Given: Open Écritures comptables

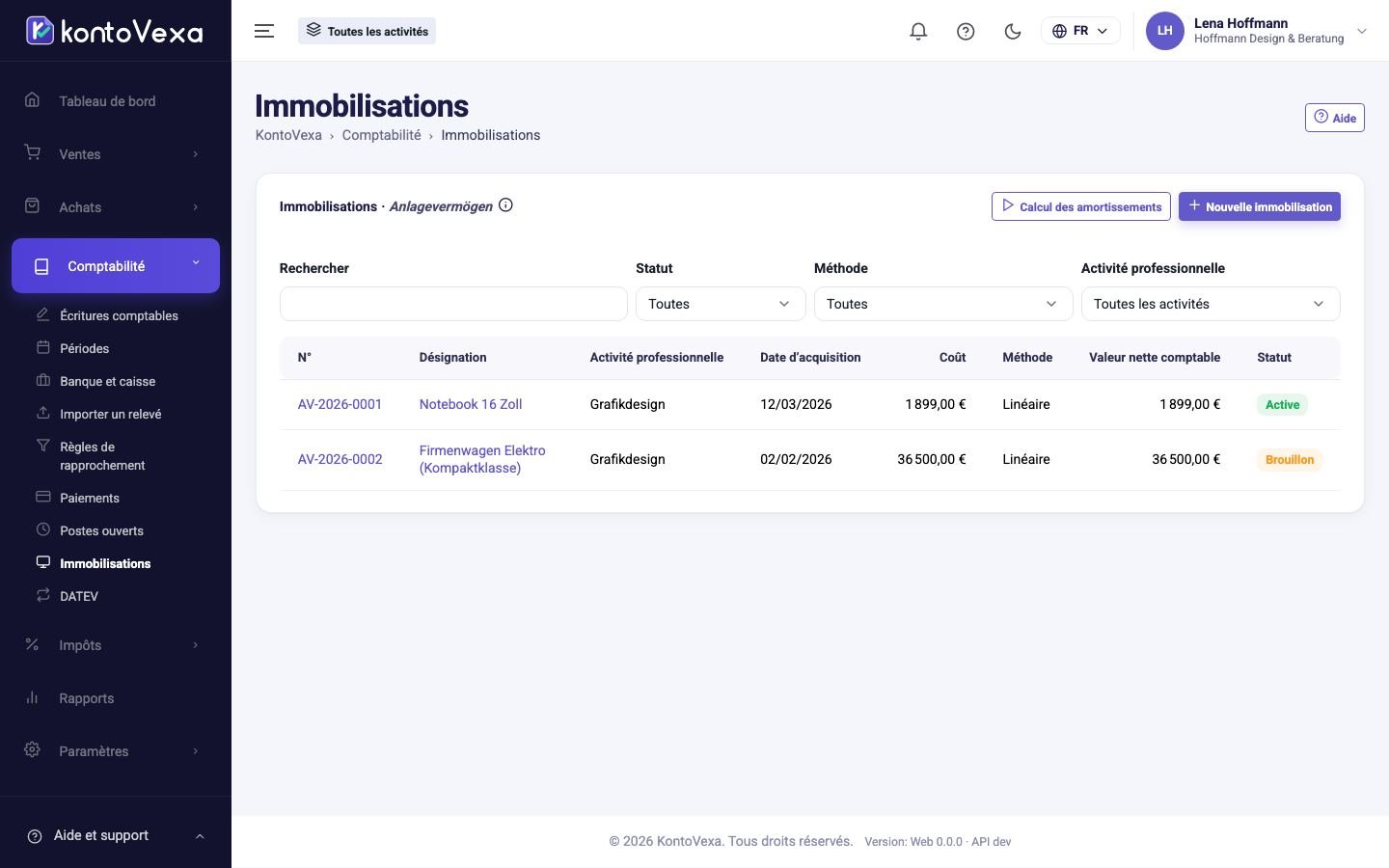Looking at the screenshot, I should (119, 315).
